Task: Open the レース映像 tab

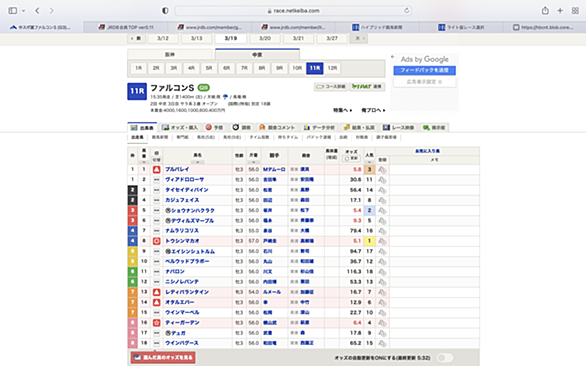Action: click(398, 127)
